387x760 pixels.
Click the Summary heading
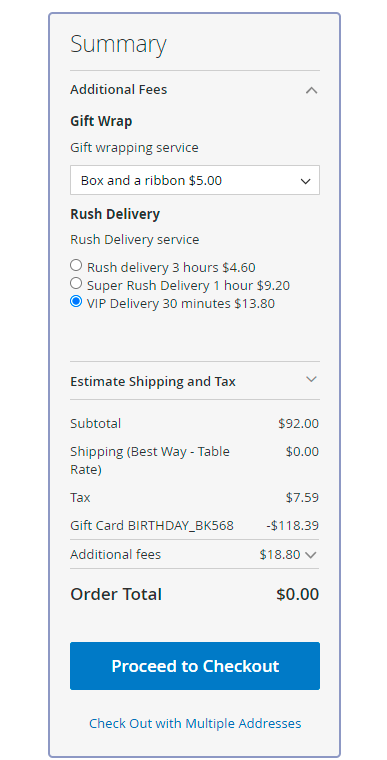pyautogui.click(x=118, y=45)
